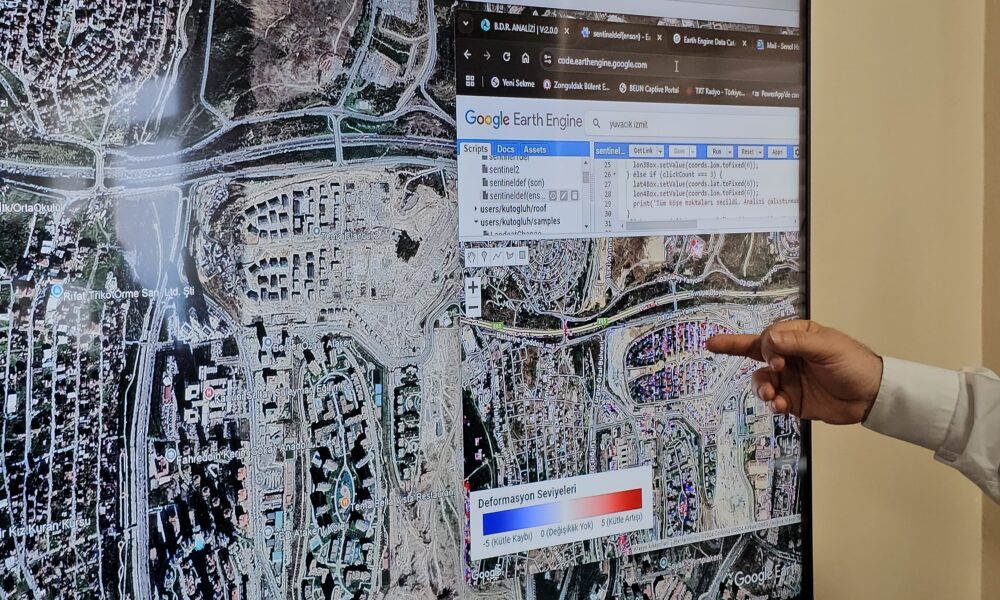Expand the users/kutogluh/roof repository
The image size is (1000, 600).
pyautogui.click(x=476, y=208)
